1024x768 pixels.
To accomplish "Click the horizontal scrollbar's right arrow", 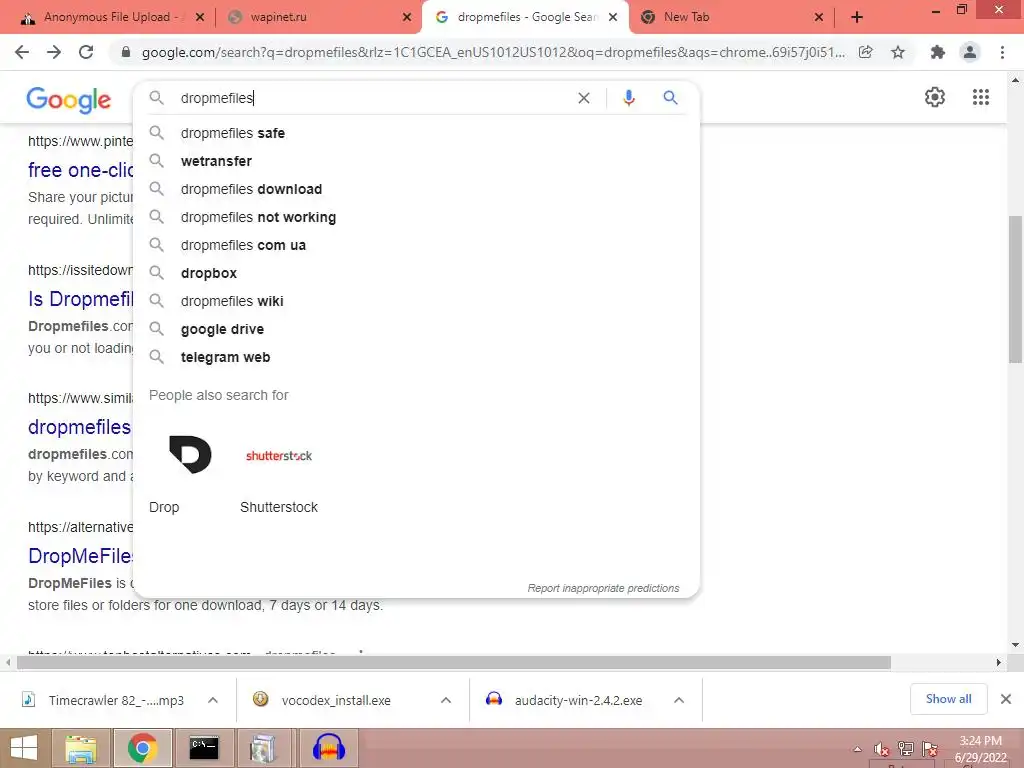I will click(998, 662).
